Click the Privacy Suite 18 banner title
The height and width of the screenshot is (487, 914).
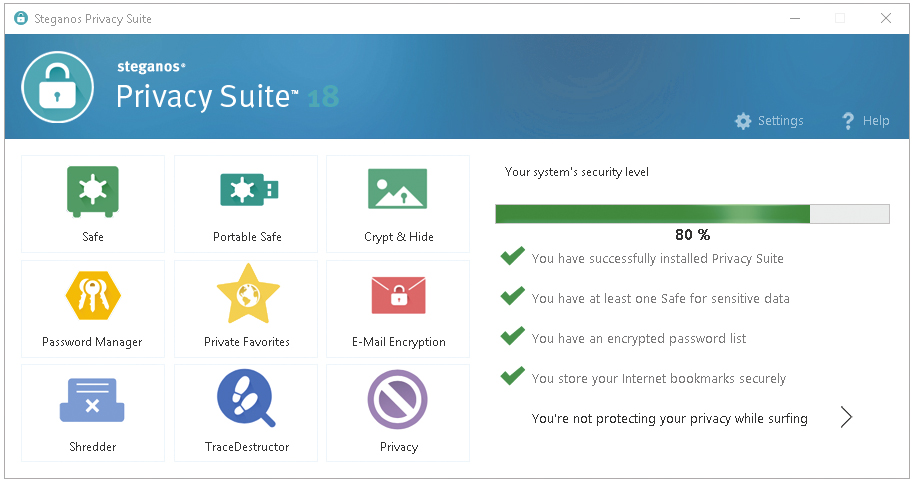[x=227, y=96]
